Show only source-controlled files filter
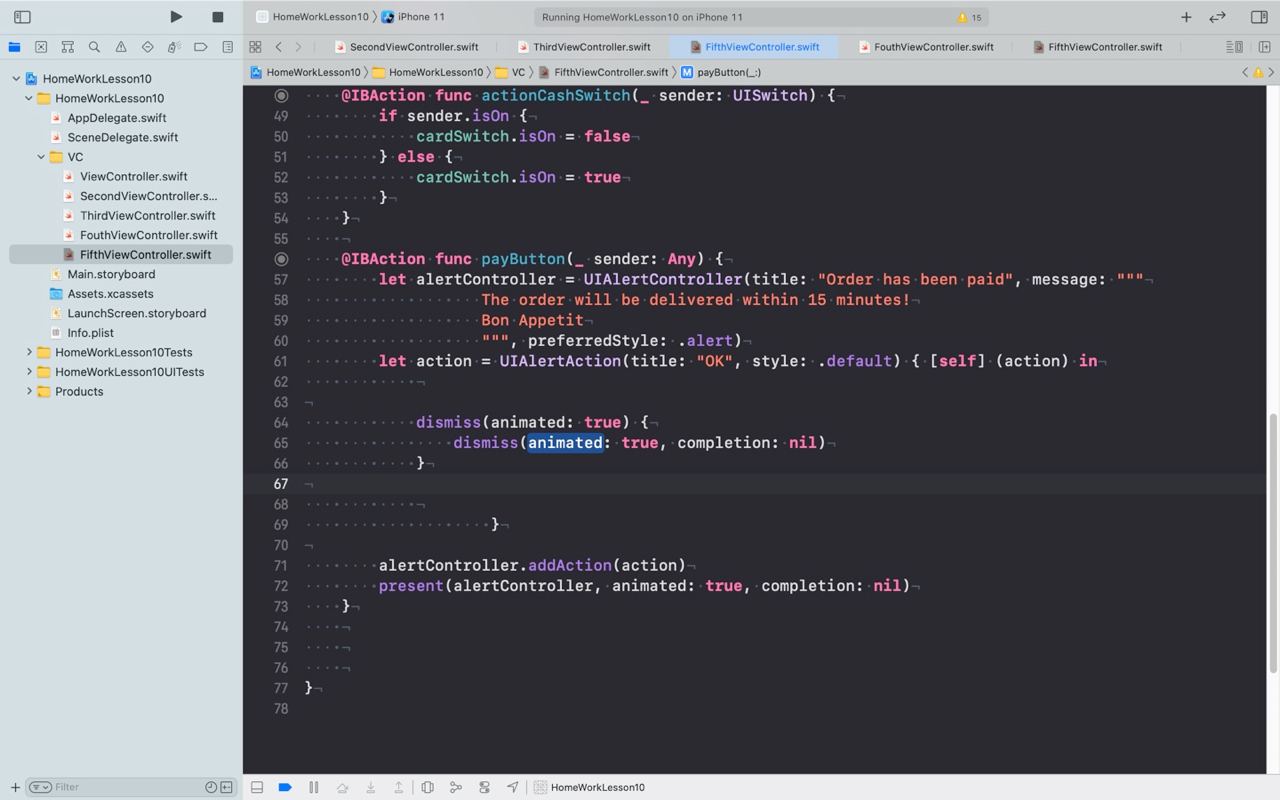The width and height of the screenshot is (1280, 800). (227, 787)
